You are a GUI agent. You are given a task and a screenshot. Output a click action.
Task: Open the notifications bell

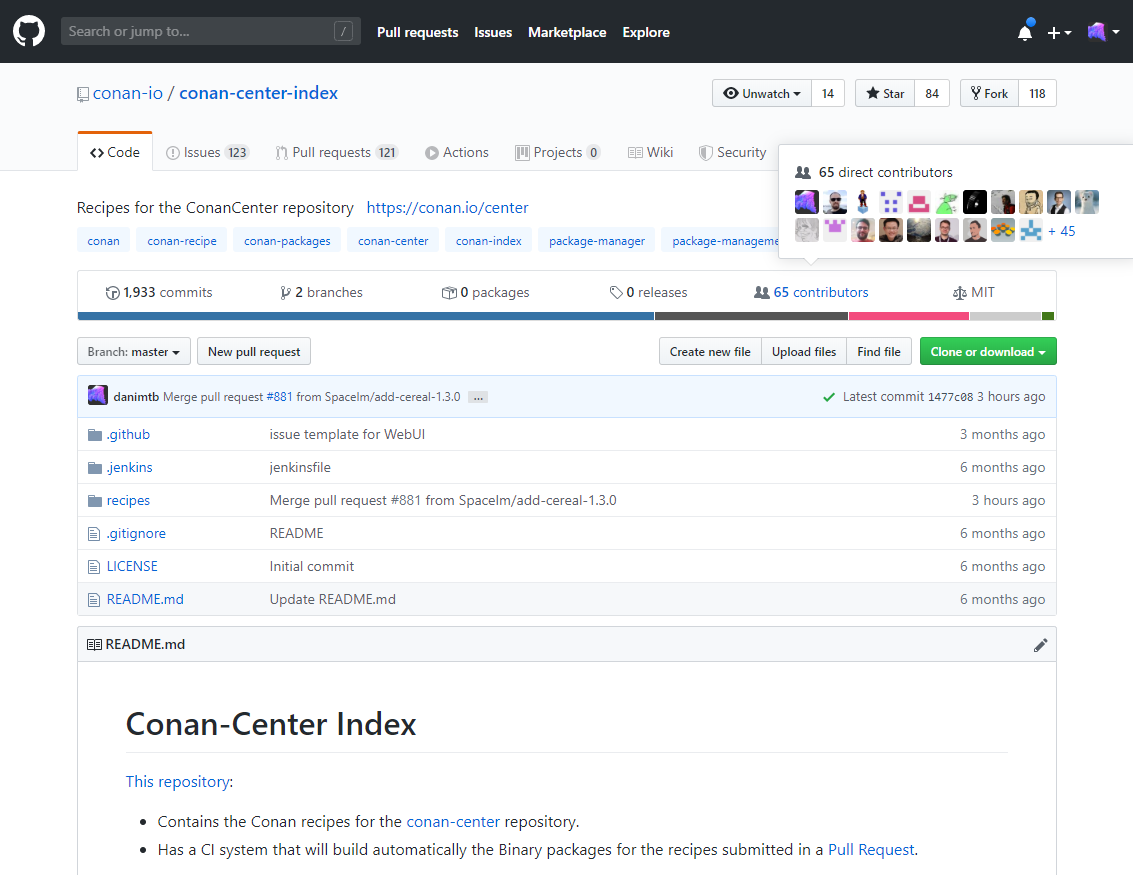coord(1025,33)
